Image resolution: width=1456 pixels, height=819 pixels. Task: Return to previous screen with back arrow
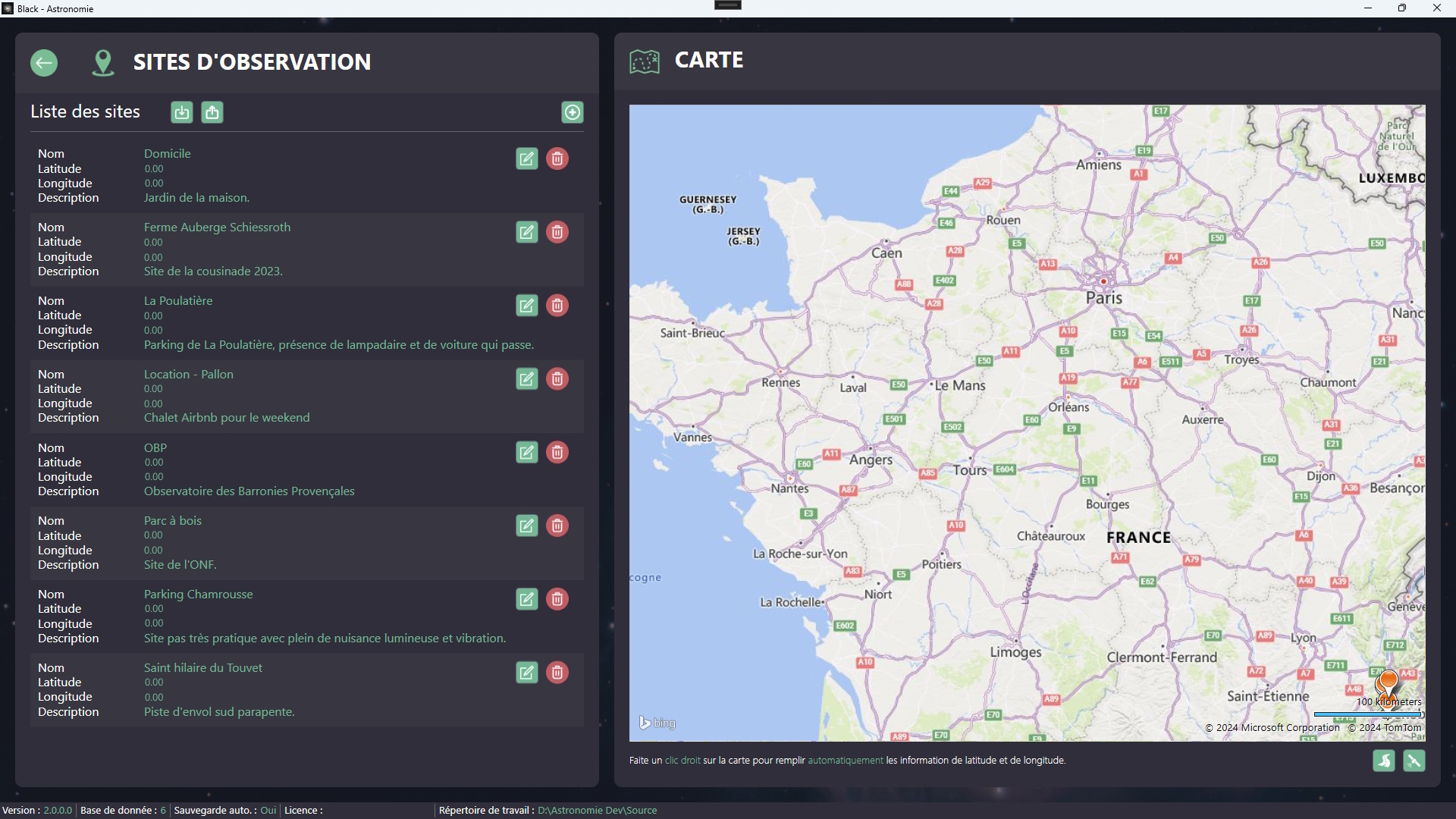[43, 63]
